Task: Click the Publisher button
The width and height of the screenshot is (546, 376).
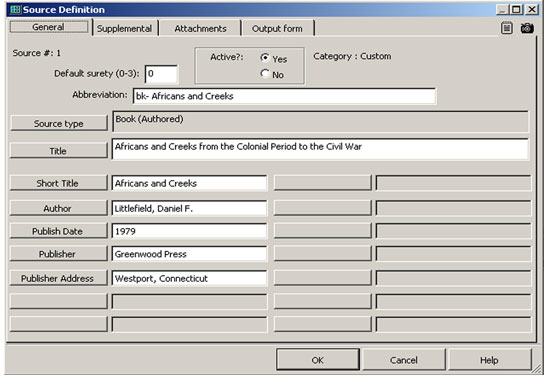Action: [x=58, y=254]
